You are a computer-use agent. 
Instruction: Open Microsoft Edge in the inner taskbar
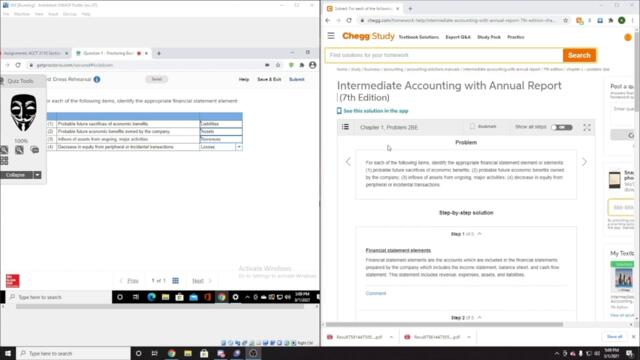click(x=151, y=297)
